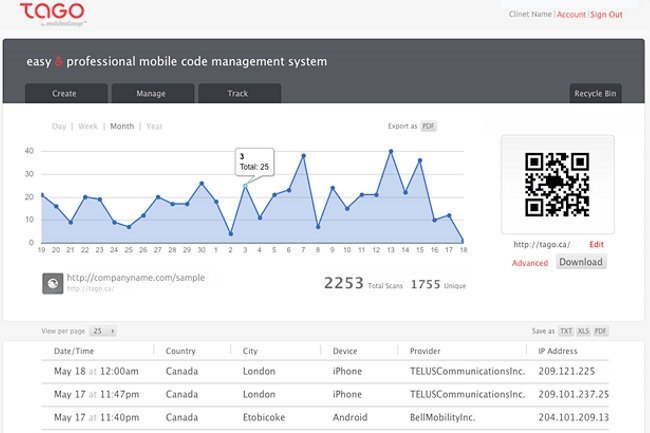Click the QR code image

click(557, 185)
